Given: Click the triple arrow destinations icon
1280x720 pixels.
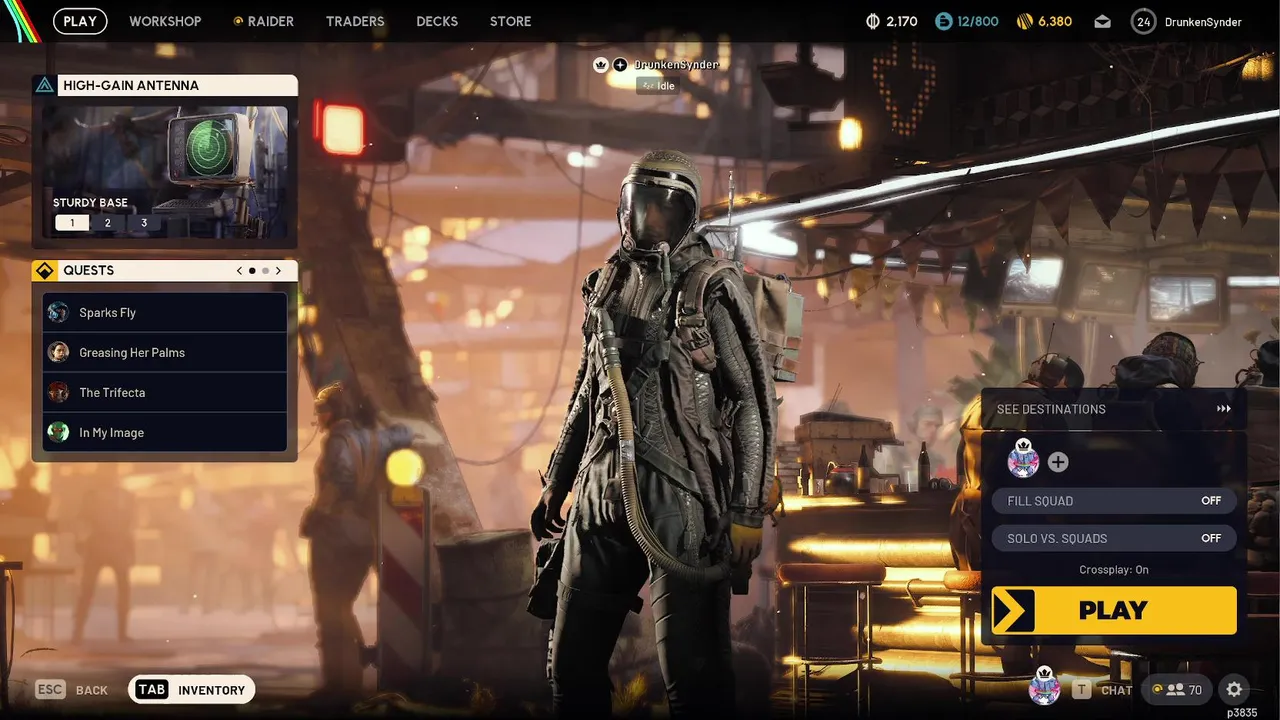Looking at the screenshot, I should tap(1224, 409).
